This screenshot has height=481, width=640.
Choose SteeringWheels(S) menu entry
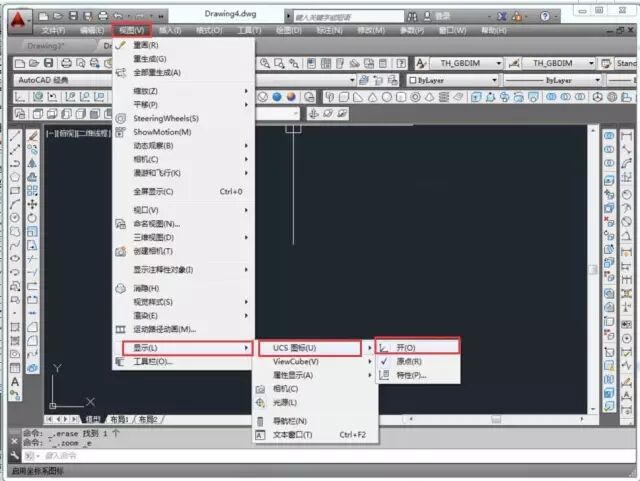183,118
